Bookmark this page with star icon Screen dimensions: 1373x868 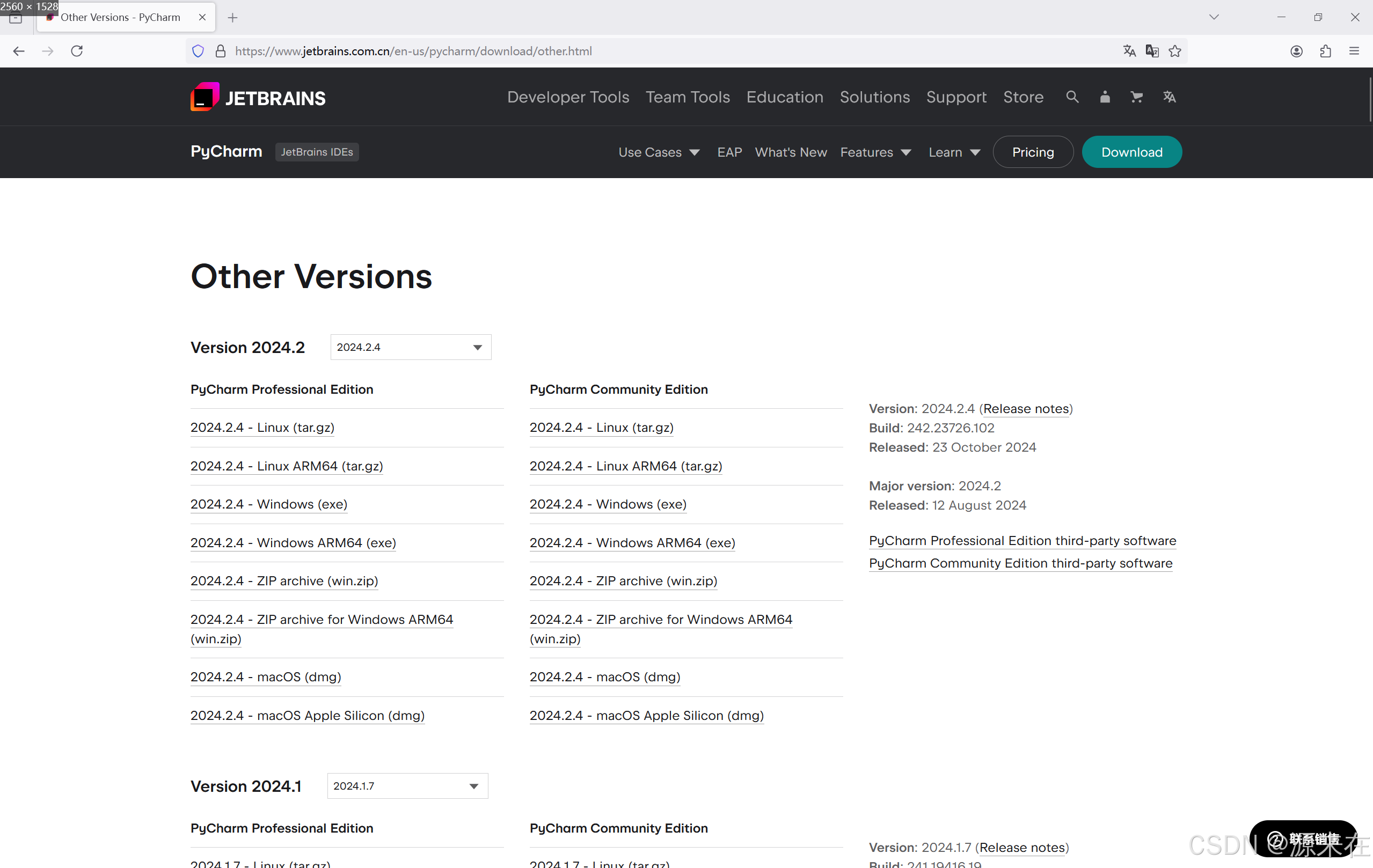tap(1174, 52)
